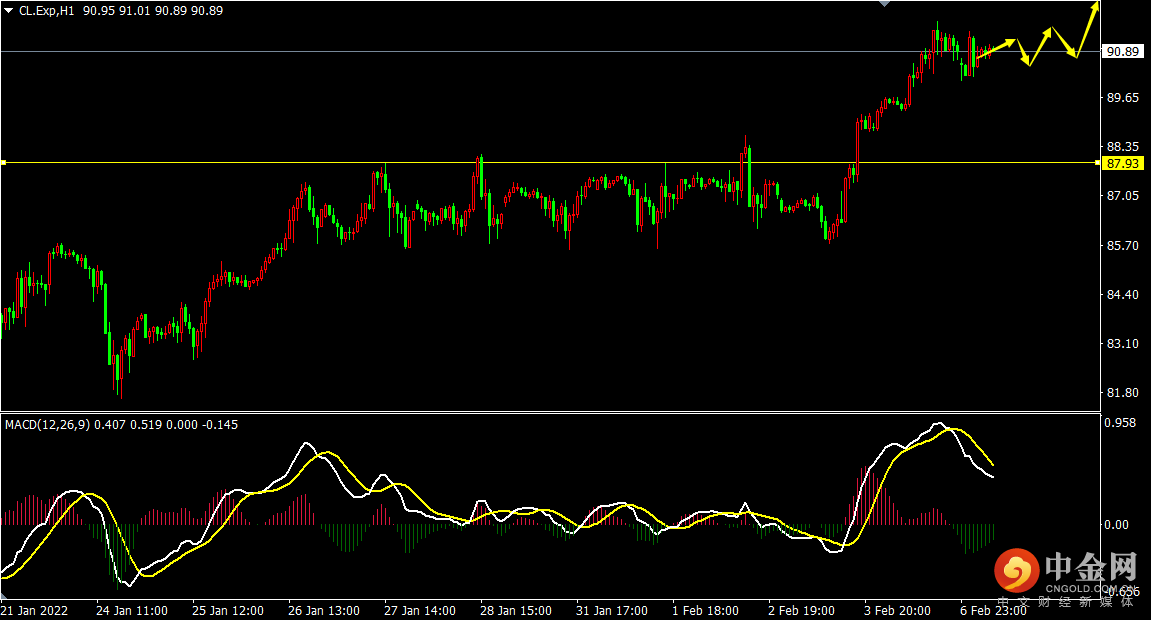
Task: Click the 84.40 price axis label
Action: 1122,294
